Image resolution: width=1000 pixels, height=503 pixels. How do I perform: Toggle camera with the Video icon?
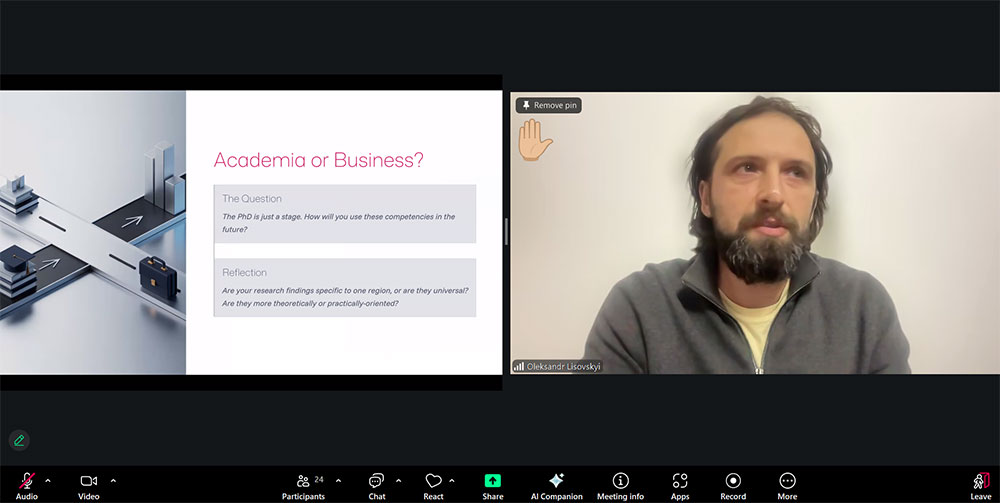pyautogui.click(x=88, y=482)
